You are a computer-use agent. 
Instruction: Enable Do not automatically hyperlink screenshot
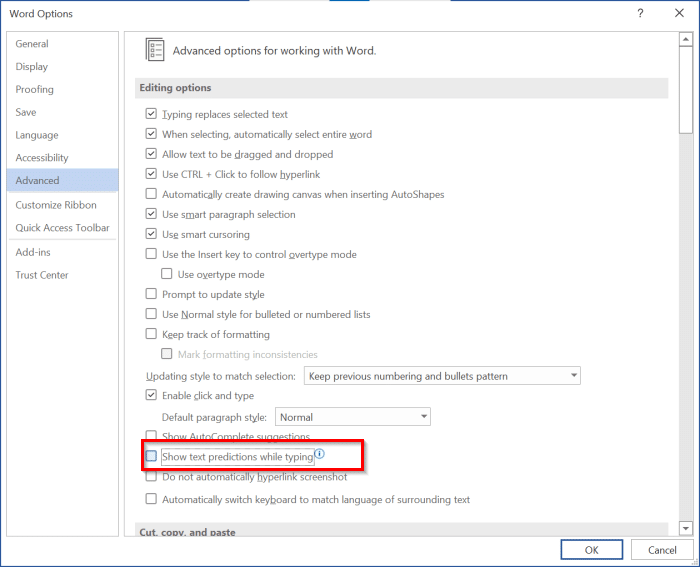click(151, 476)
